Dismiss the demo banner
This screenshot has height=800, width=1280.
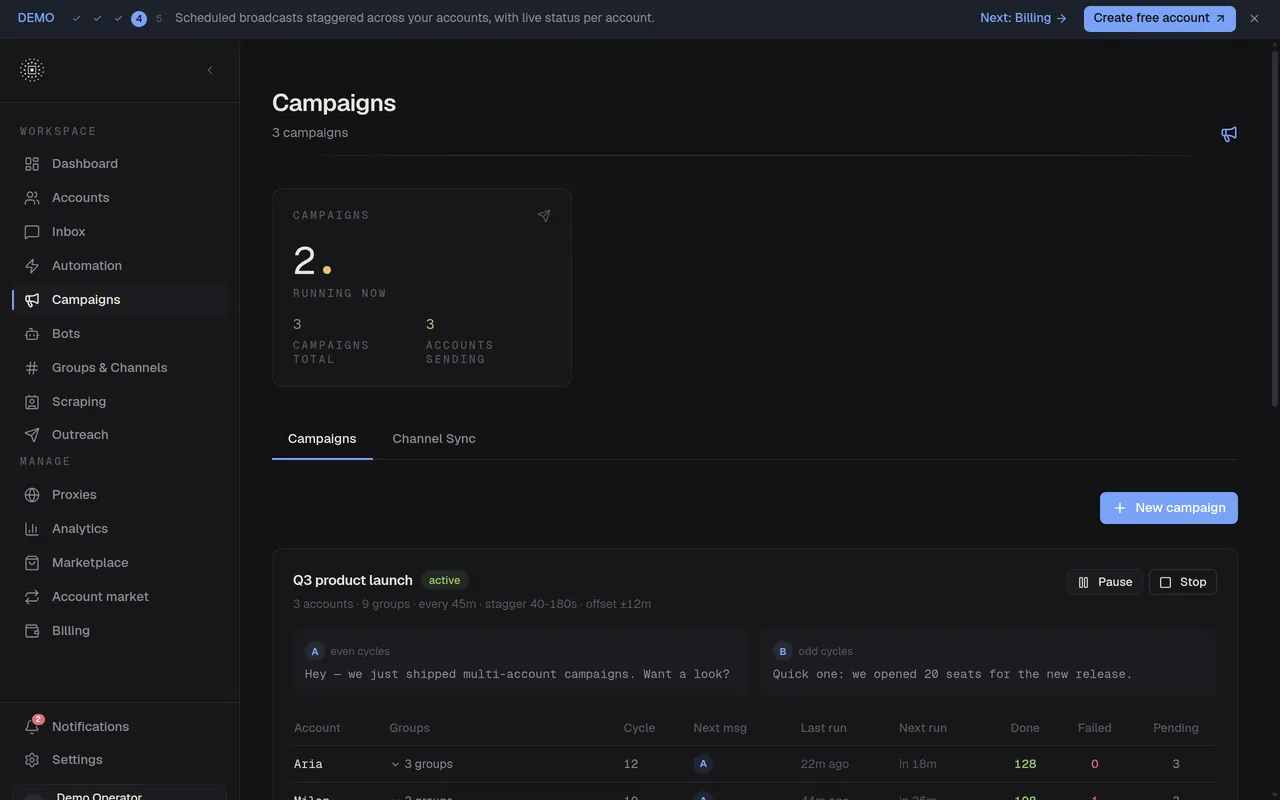coord(1254,18)
